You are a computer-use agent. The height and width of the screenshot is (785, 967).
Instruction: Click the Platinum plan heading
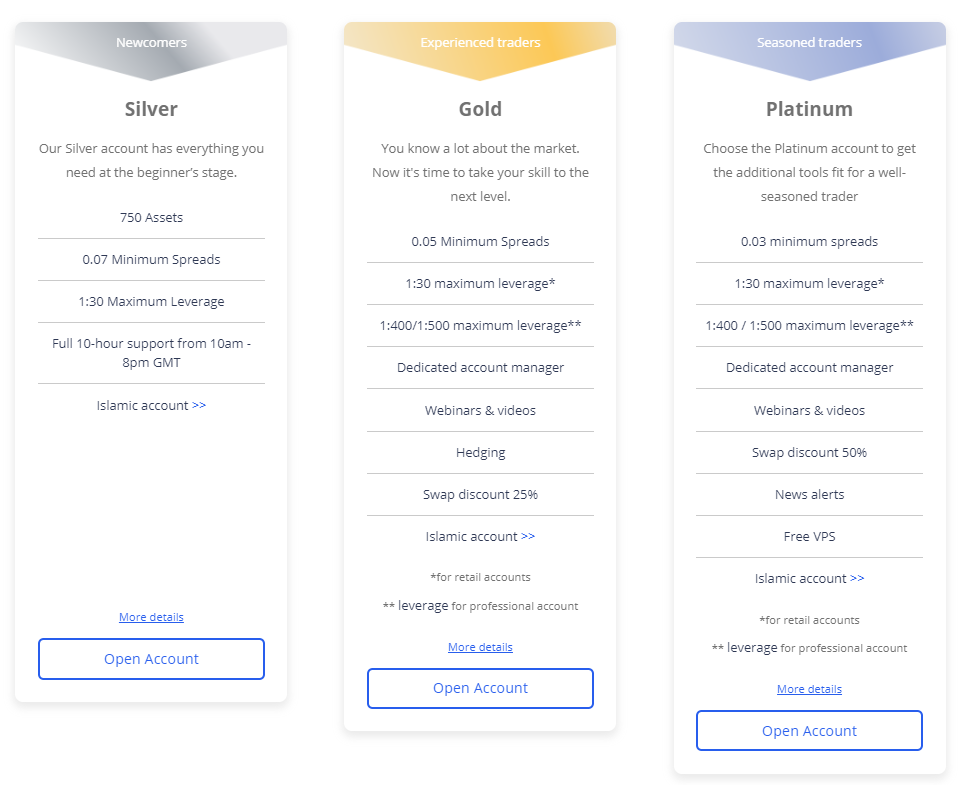pos(809,109)
